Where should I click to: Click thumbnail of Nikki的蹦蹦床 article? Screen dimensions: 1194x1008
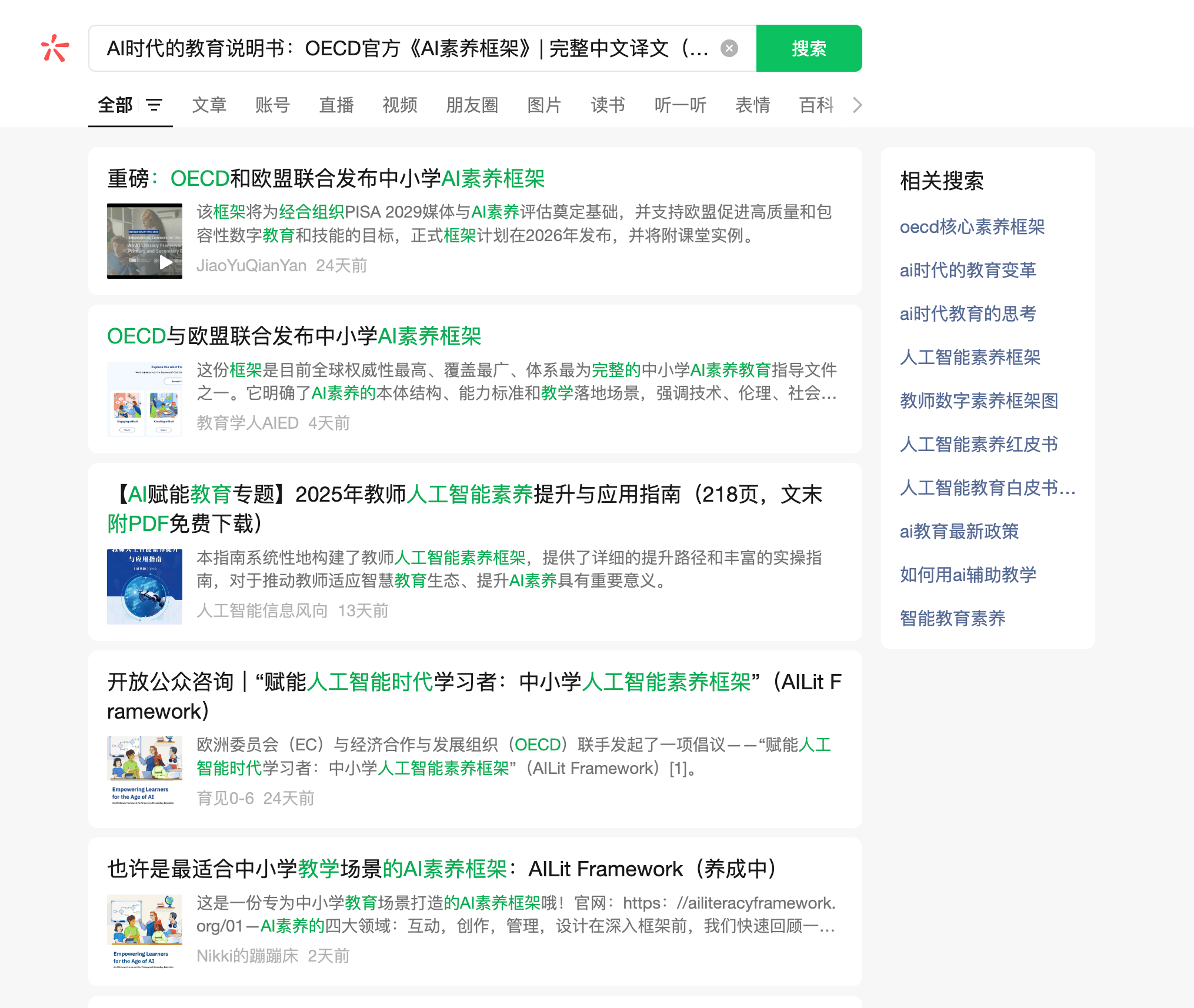pyautogui.click(x=145, y=932)
